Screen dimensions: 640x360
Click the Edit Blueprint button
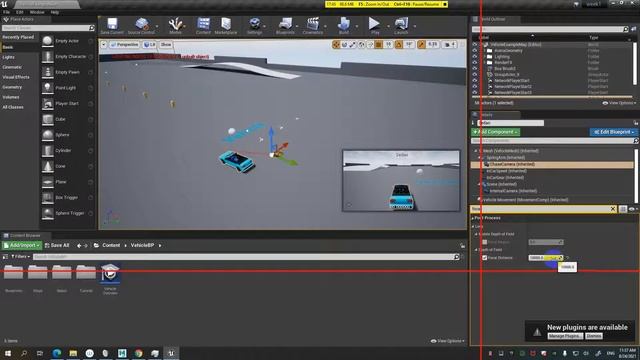tap(613, 132)
